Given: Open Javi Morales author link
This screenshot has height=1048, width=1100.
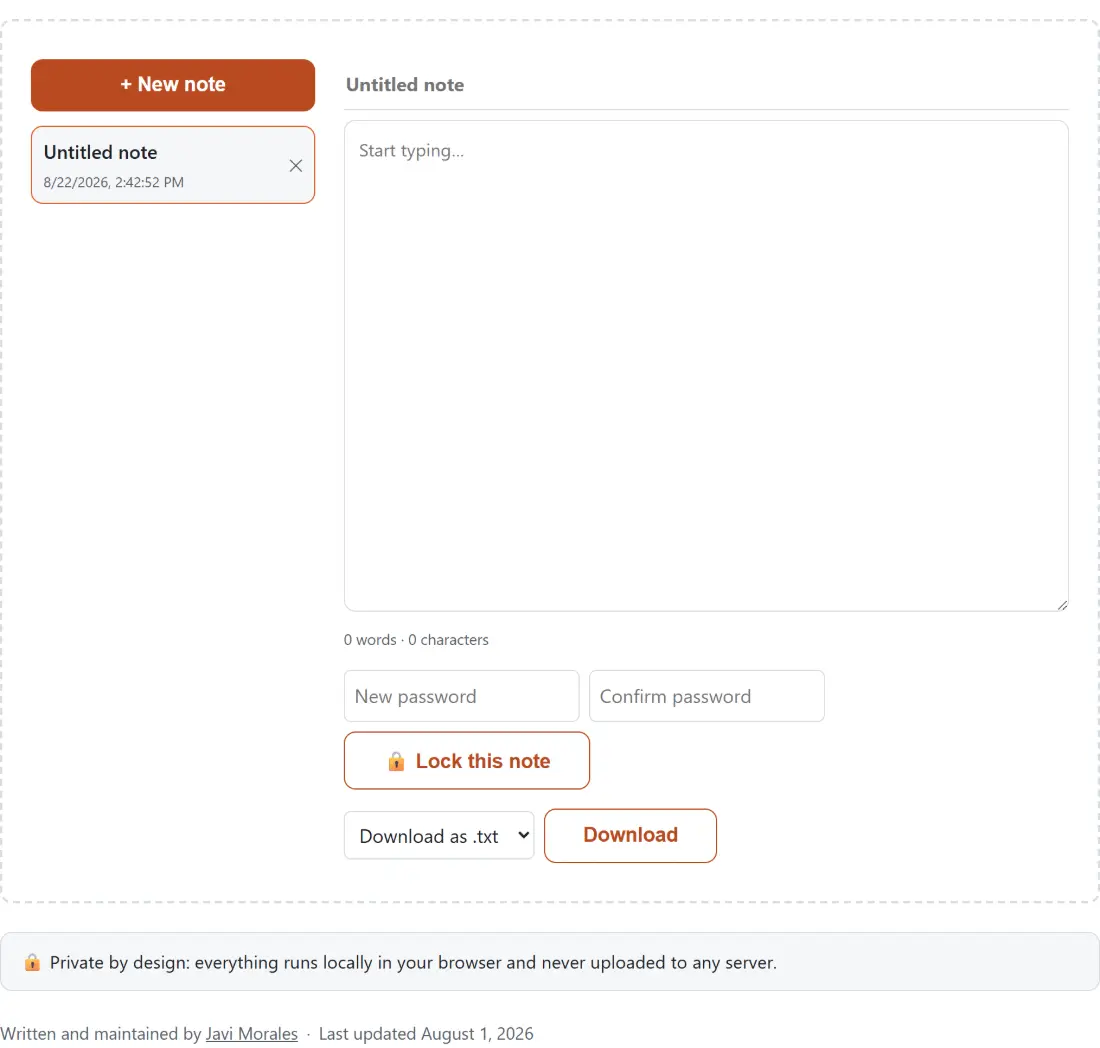Looking at the screenshot, I should pyautogui.click(x=252, y=1034).
